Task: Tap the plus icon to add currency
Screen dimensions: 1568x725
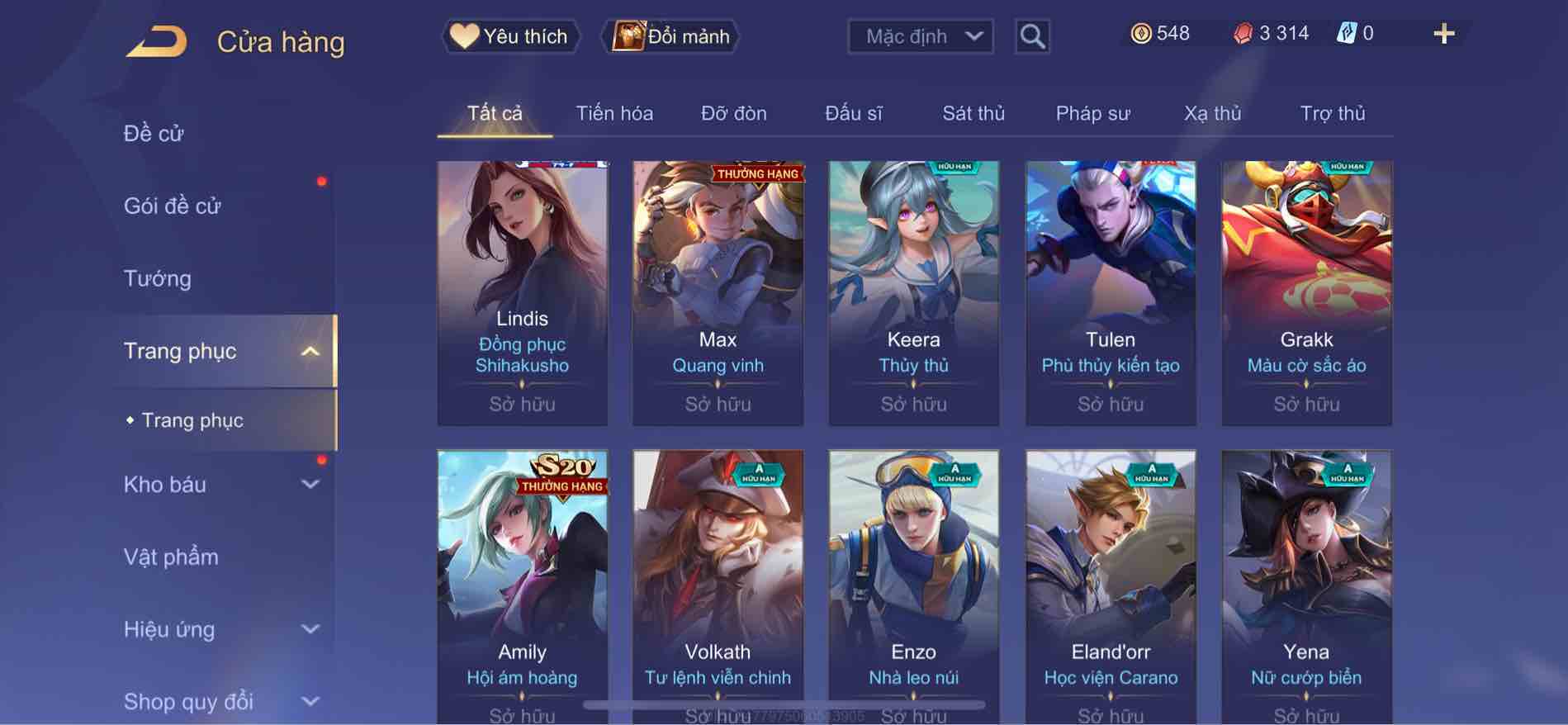Action: coord(1443,34)
